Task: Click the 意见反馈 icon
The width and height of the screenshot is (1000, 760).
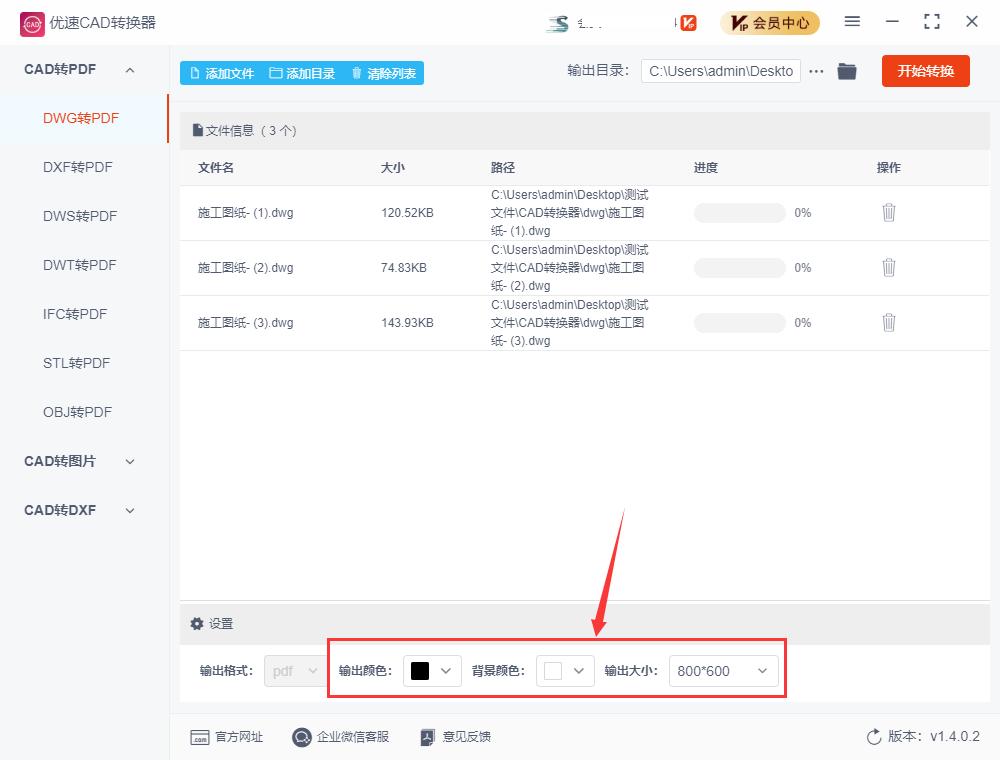Action: tap(428, 737)
